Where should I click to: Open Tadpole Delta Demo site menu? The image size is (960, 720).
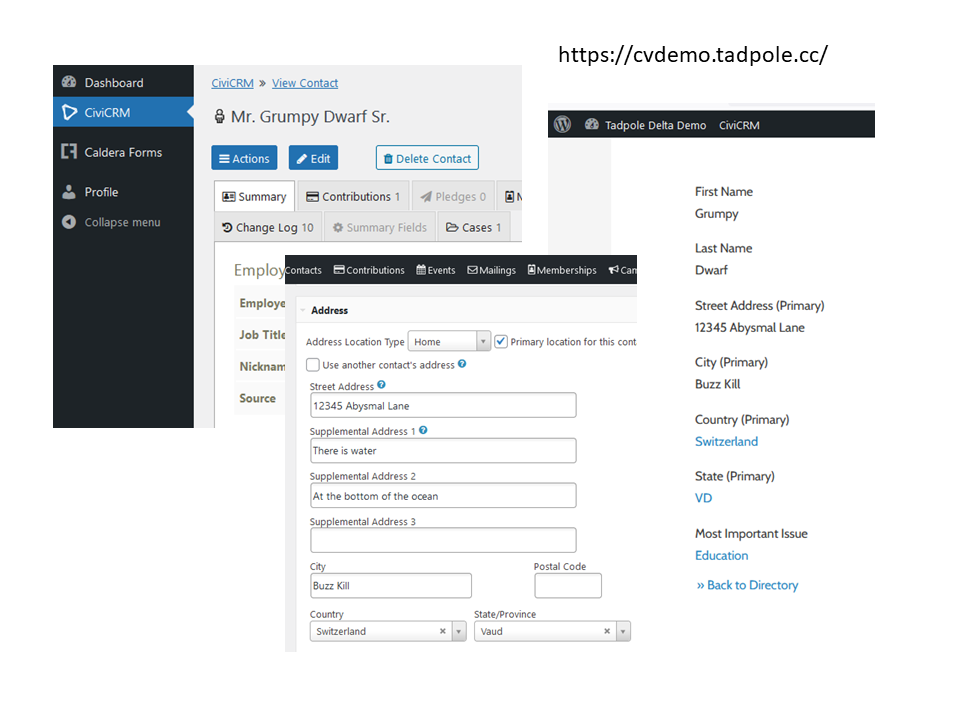click(x=646, y=125)
